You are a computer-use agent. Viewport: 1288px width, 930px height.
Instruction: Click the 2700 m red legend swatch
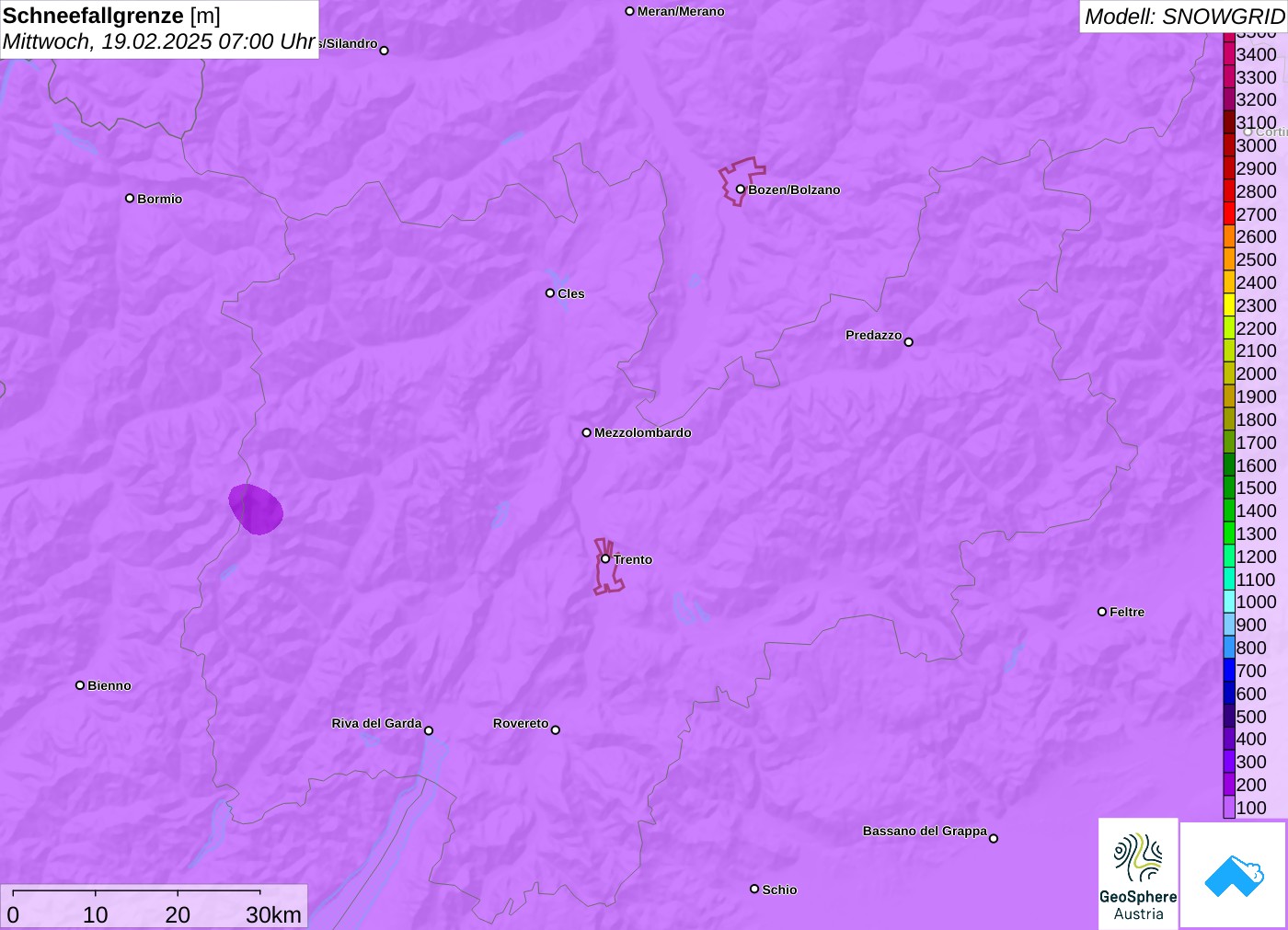tap(1229, 214)
